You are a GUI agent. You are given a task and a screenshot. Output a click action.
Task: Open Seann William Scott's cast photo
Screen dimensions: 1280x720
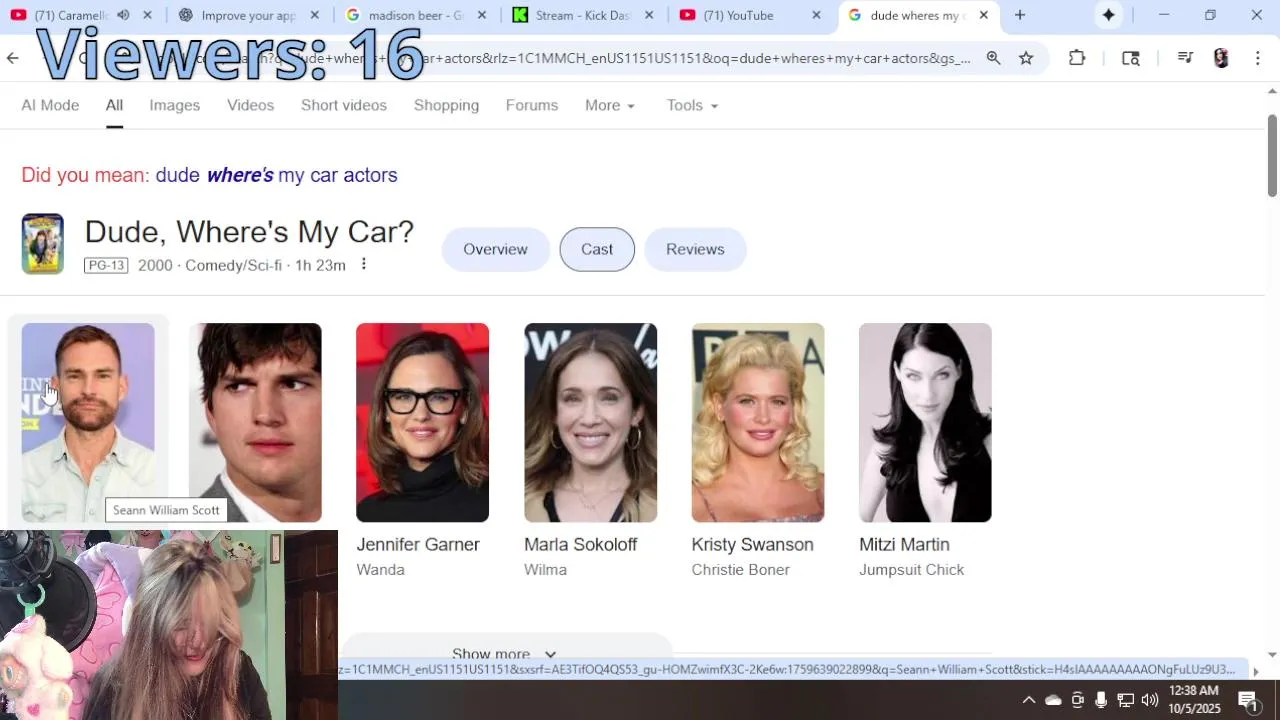pos(88,422)
